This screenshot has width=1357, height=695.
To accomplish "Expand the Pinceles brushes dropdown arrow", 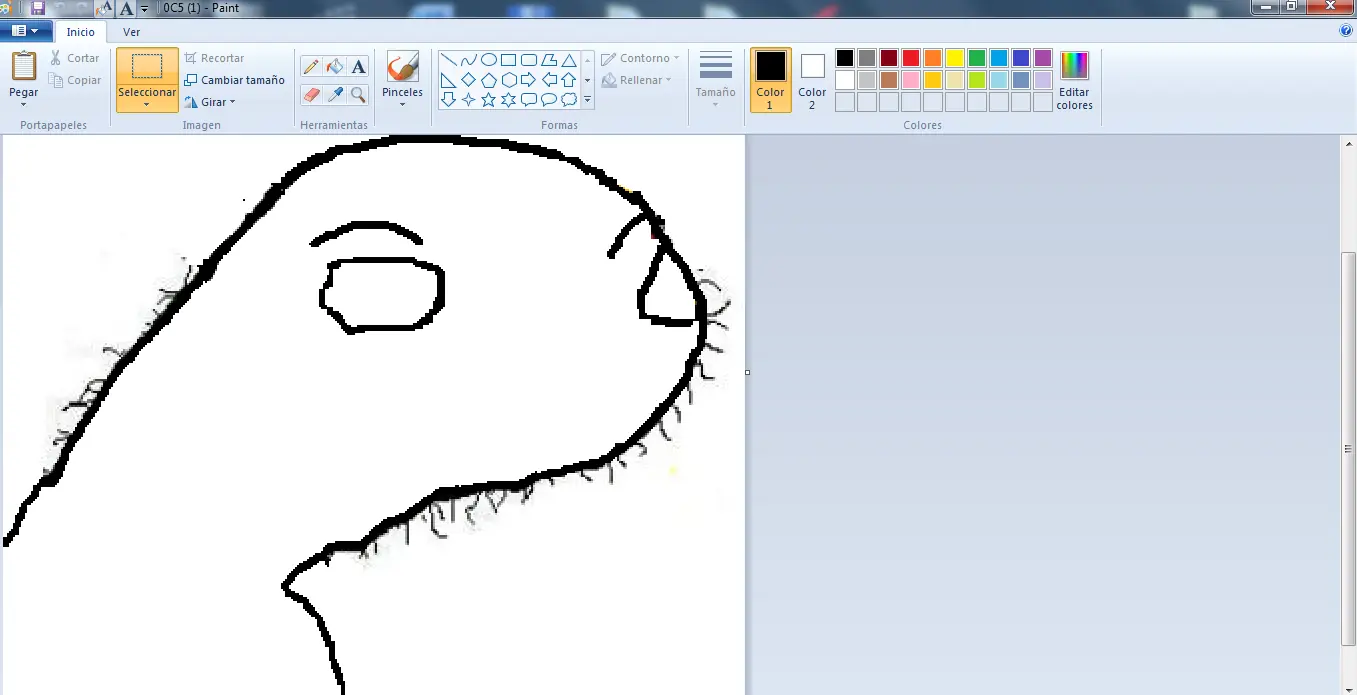I will (402, 104).
